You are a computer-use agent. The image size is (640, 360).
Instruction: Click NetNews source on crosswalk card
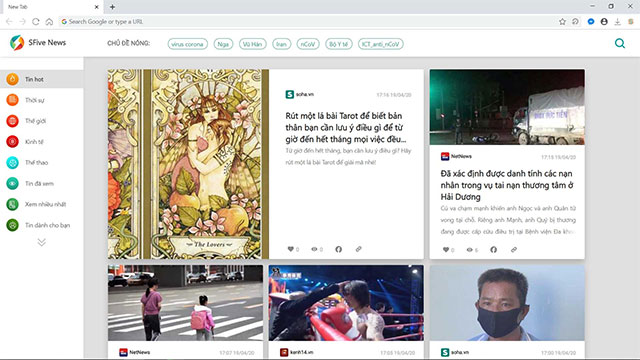click(135, 352)
